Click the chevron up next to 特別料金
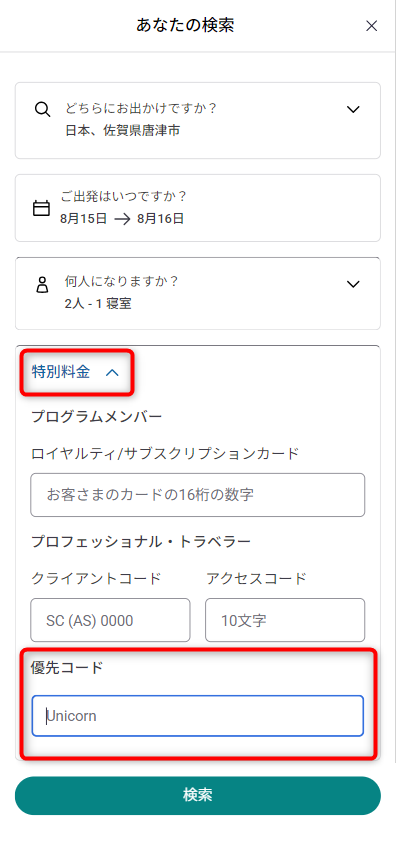The image size is (396, 857). (x=111, y=373)
